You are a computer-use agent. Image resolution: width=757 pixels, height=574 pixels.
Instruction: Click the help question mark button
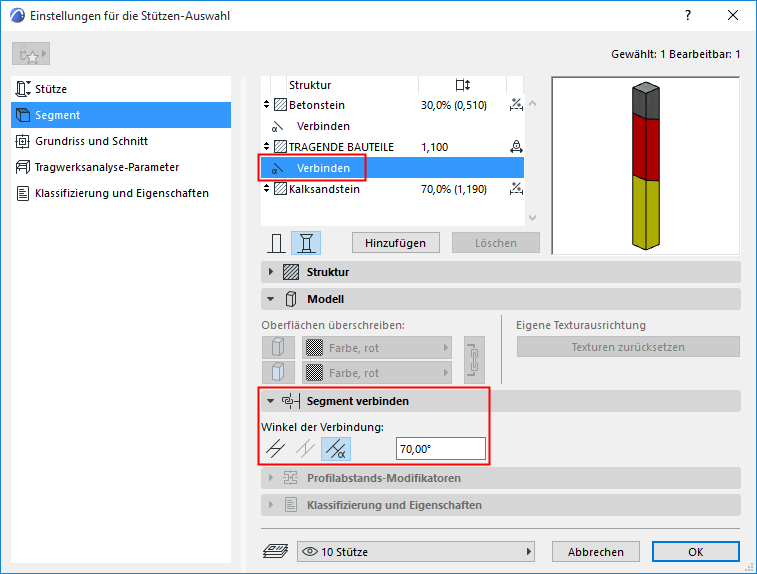tap(687, 15)
